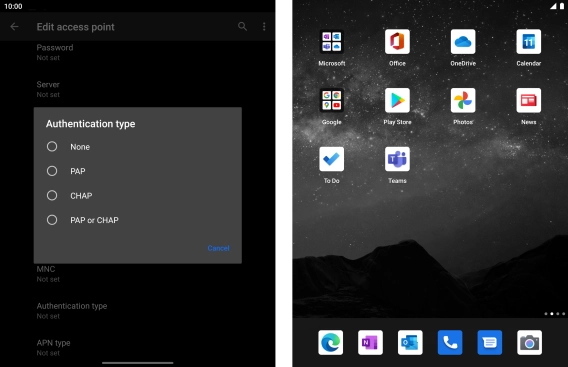Launch the Camera app
The image size is (568, 367).
pos(530,342)
